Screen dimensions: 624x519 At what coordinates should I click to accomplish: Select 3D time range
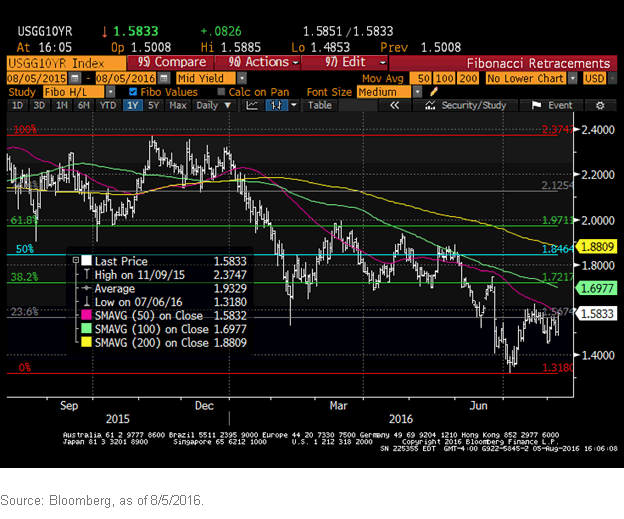39,105
